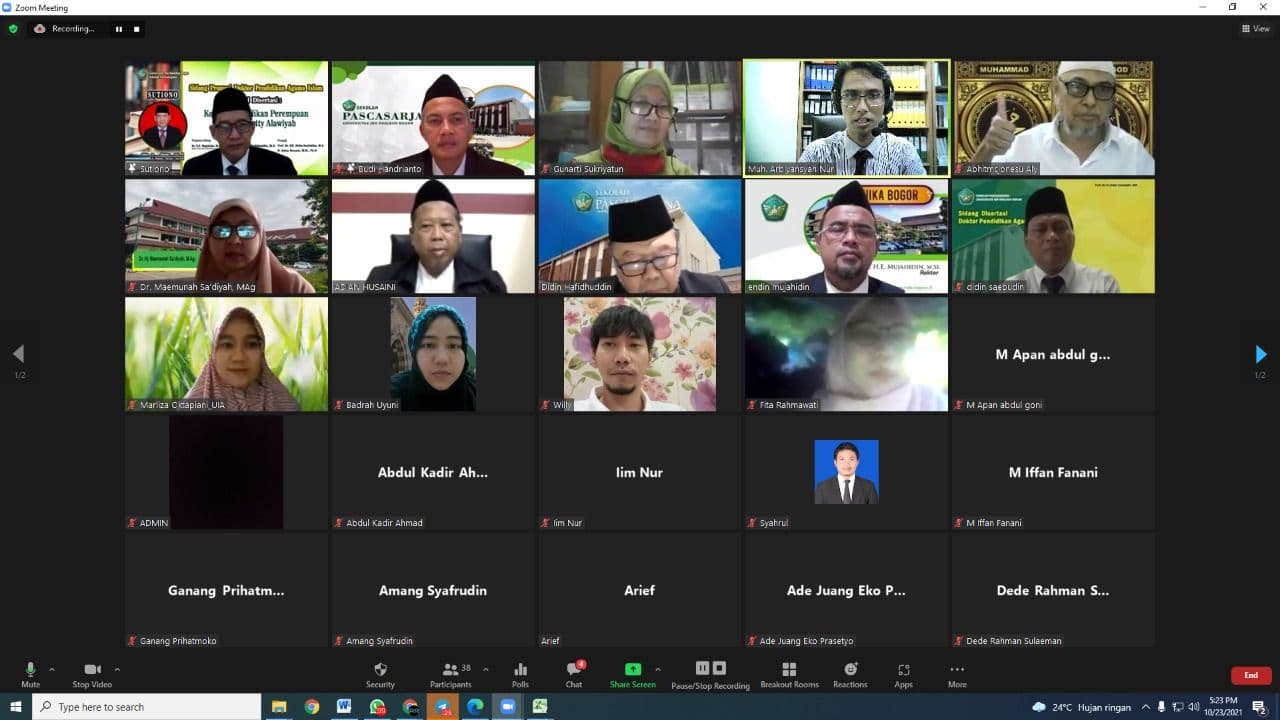Mute the microphone
The image size is (1280, 720).
point(30,674)
